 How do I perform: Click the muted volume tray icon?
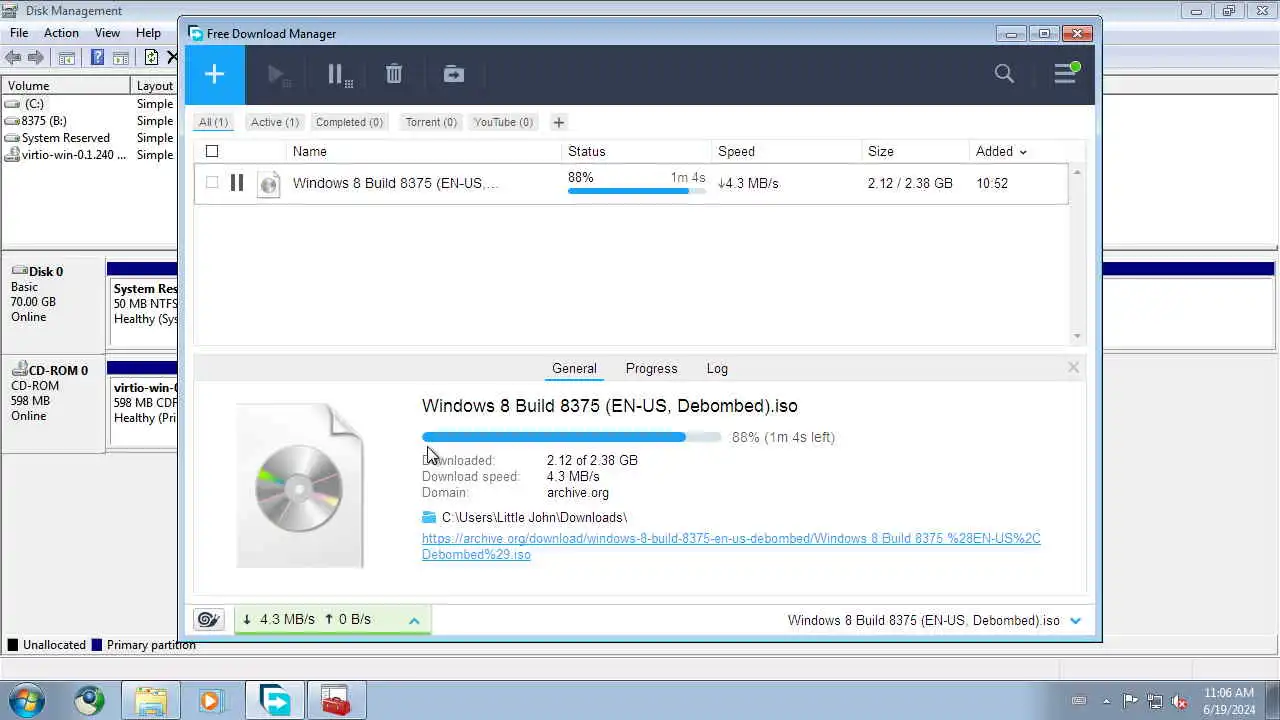click(x=1180, y=701)
